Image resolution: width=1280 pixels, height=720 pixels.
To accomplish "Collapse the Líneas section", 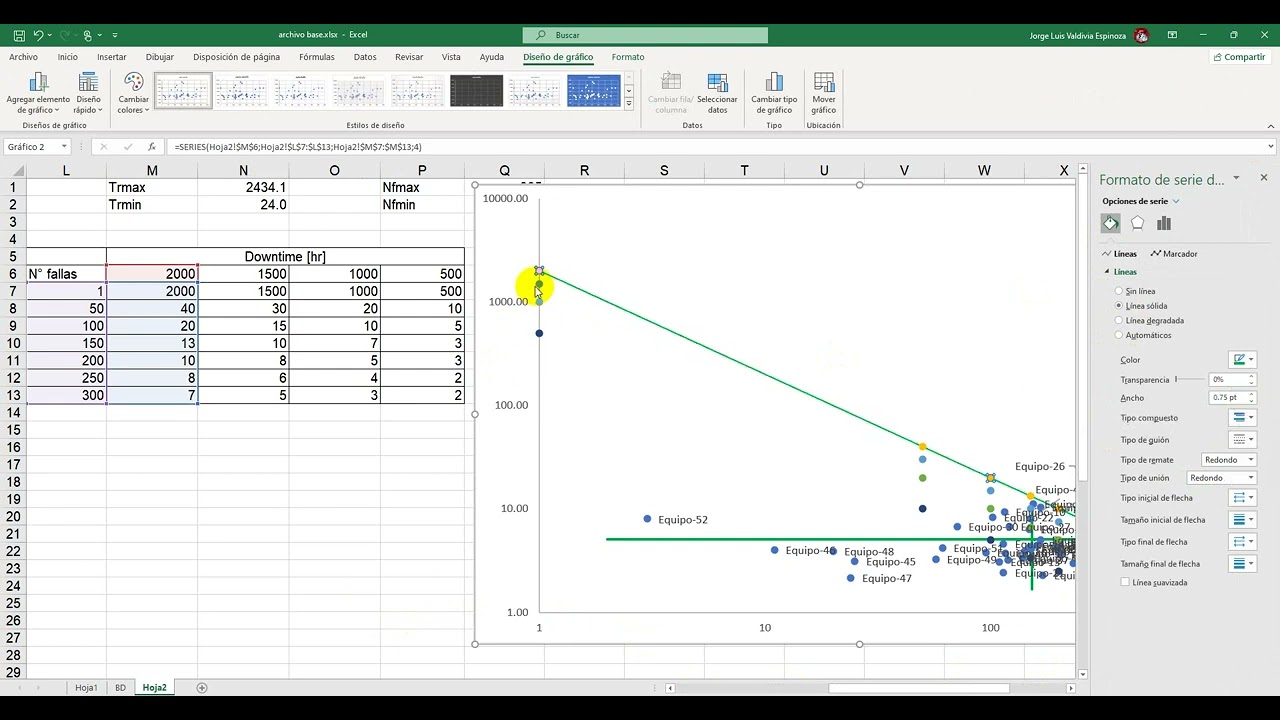I will point(1107,272).
